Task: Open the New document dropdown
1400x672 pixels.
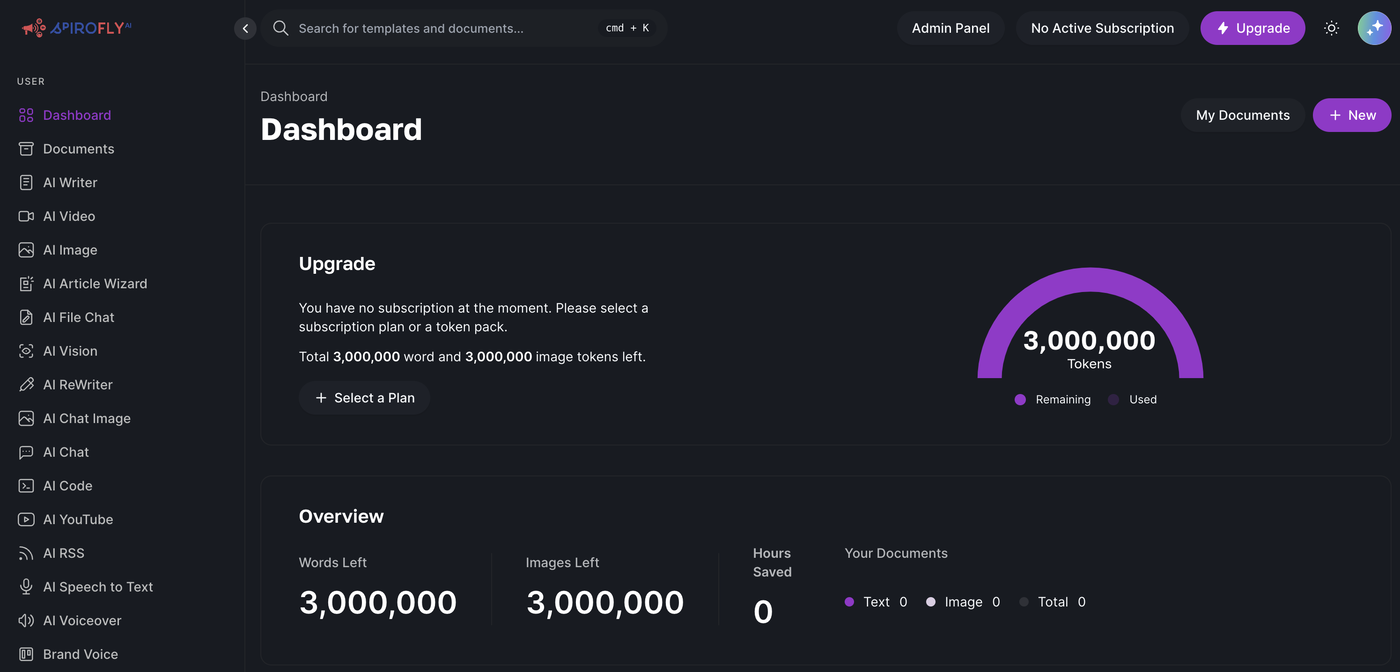Action: 1351,115
